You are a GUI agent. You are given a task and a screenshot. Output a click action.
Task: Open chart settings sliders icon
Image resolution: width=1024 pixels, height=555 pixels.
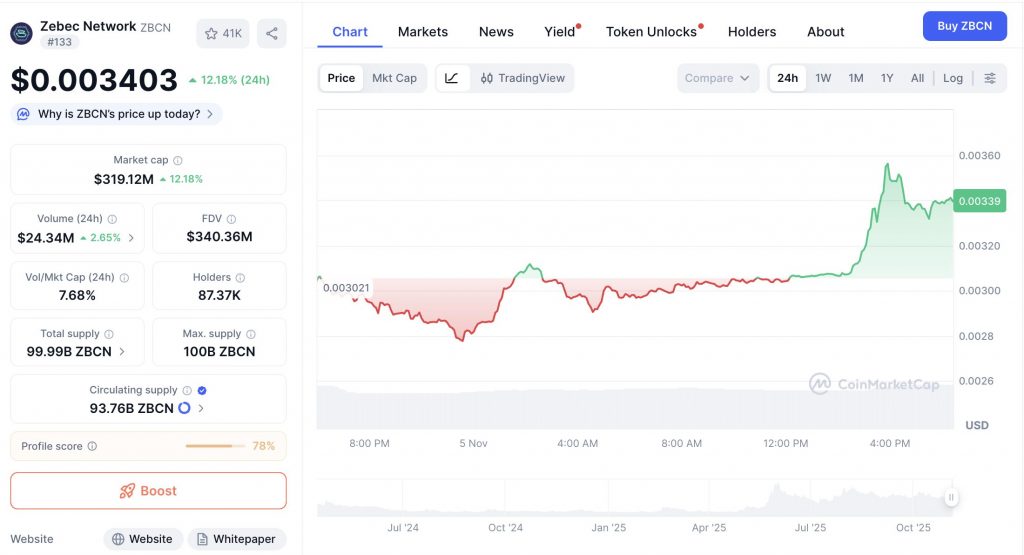coord(990,78)
